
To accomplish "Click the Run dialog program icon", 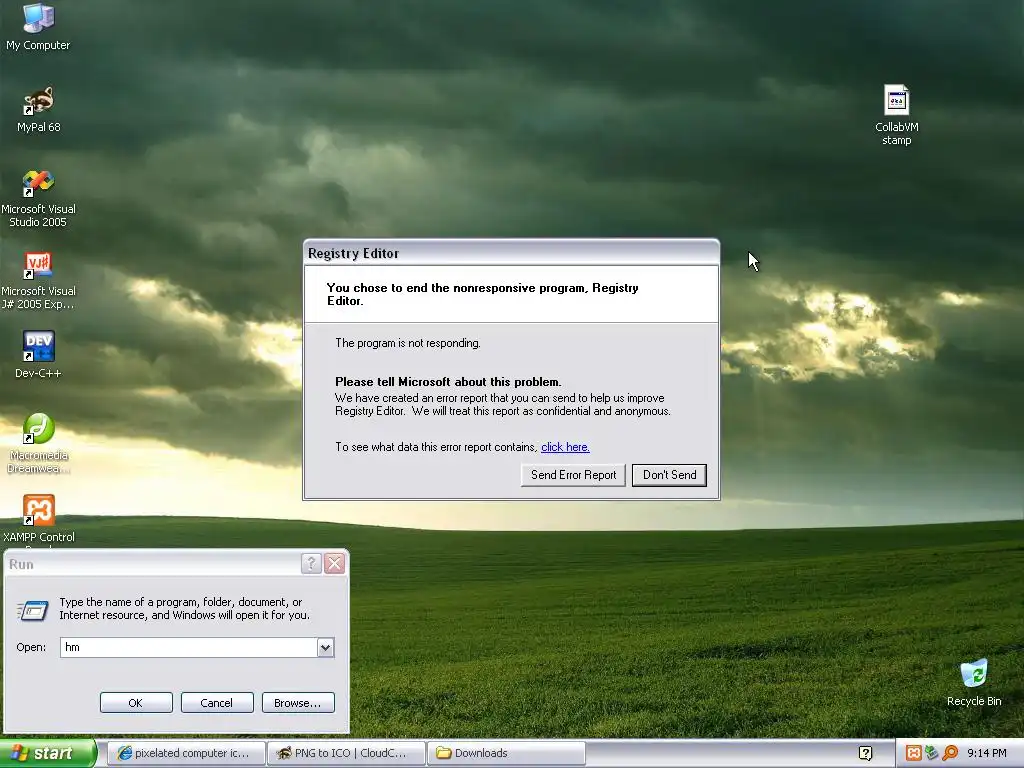I will (x=32, y=610).
